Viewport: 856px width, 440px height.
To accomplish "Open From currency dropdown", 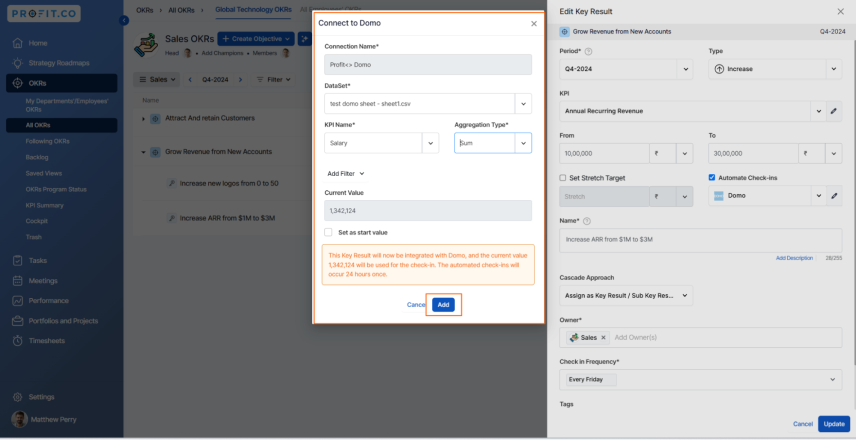I will [685, 153].
